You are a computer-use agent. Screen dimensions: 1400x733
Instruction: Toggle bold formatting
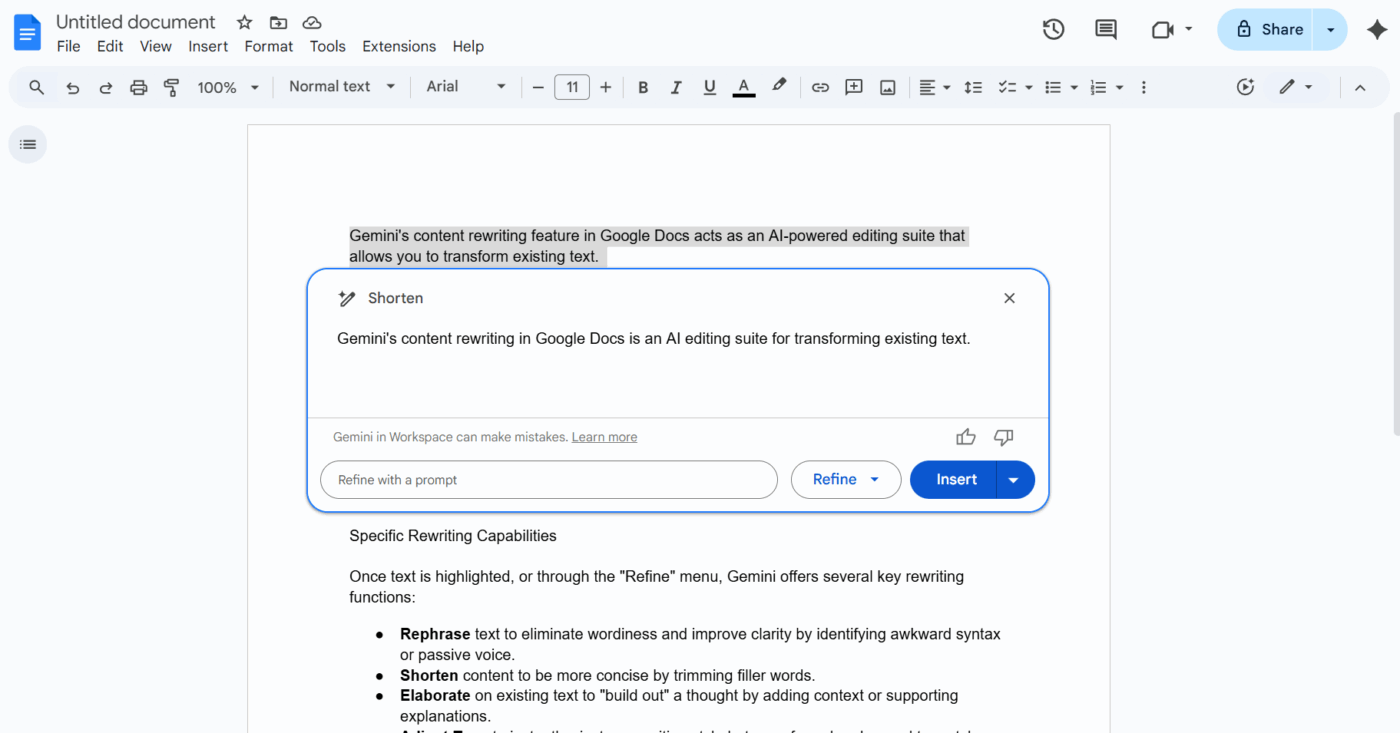643,88
